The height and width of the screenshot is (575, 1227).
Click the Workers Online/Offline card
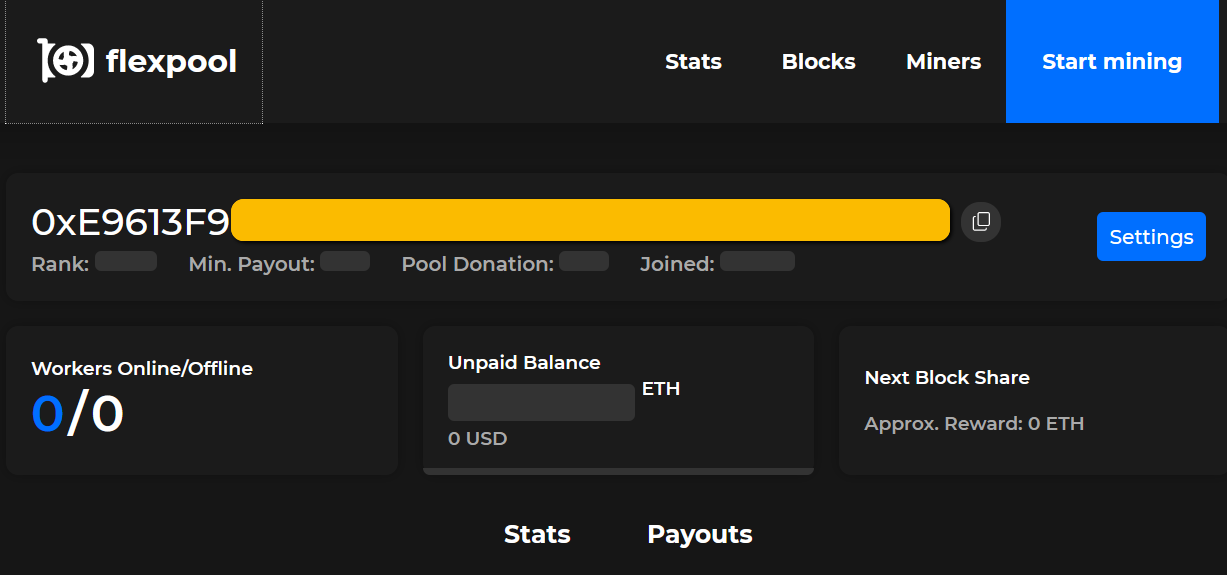coord(202,400)
